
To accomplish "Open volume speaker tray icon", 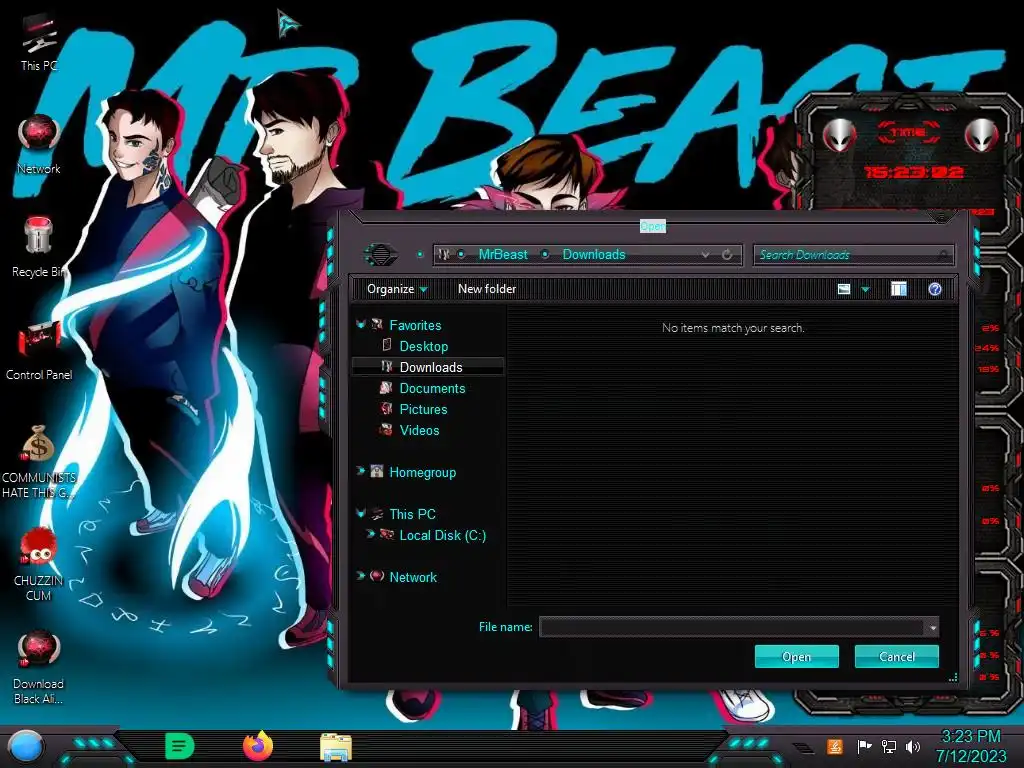I will pos(912,746).
